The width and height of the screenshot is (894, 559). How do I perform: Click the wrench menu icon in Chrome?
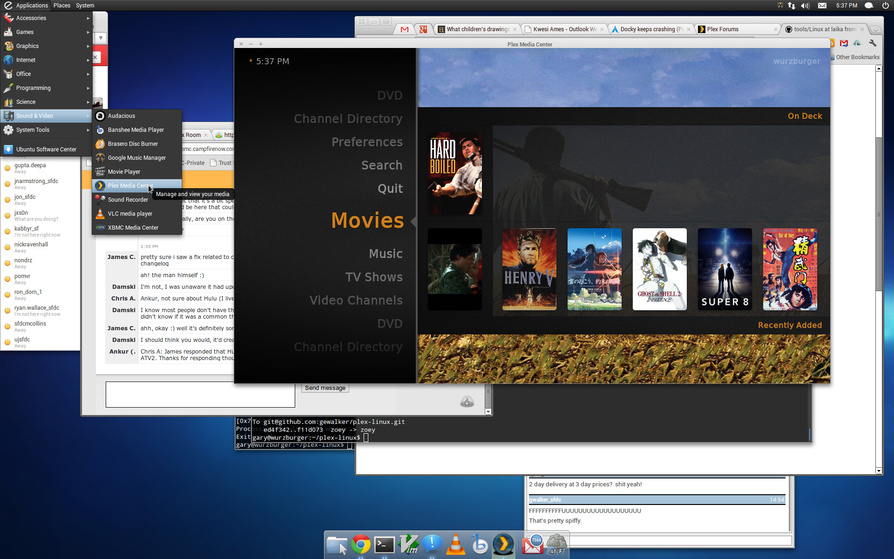pos(872,43)
